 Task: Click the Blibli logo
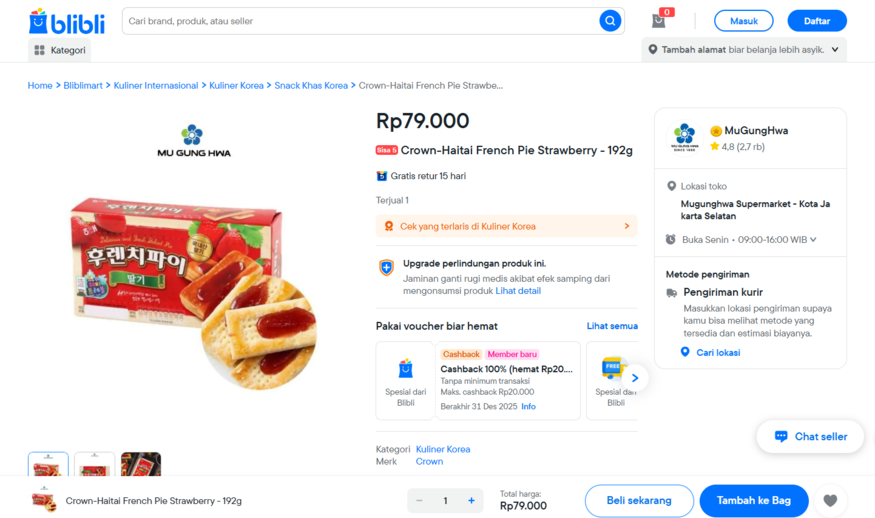[66, 21]
